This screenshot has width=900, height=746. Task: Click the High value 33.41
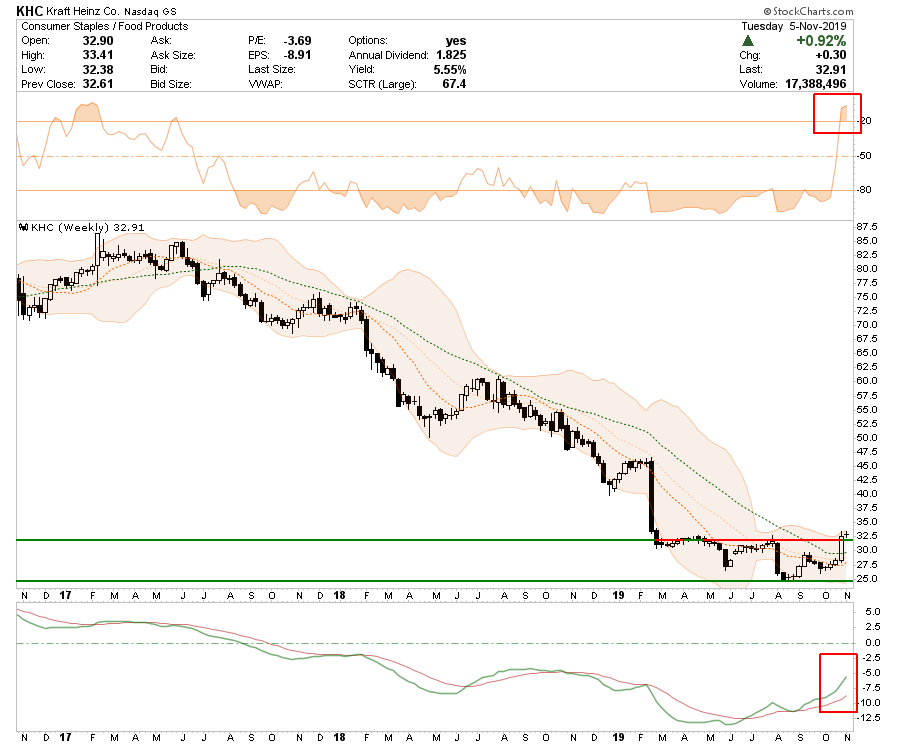click(x=98, y=55)
